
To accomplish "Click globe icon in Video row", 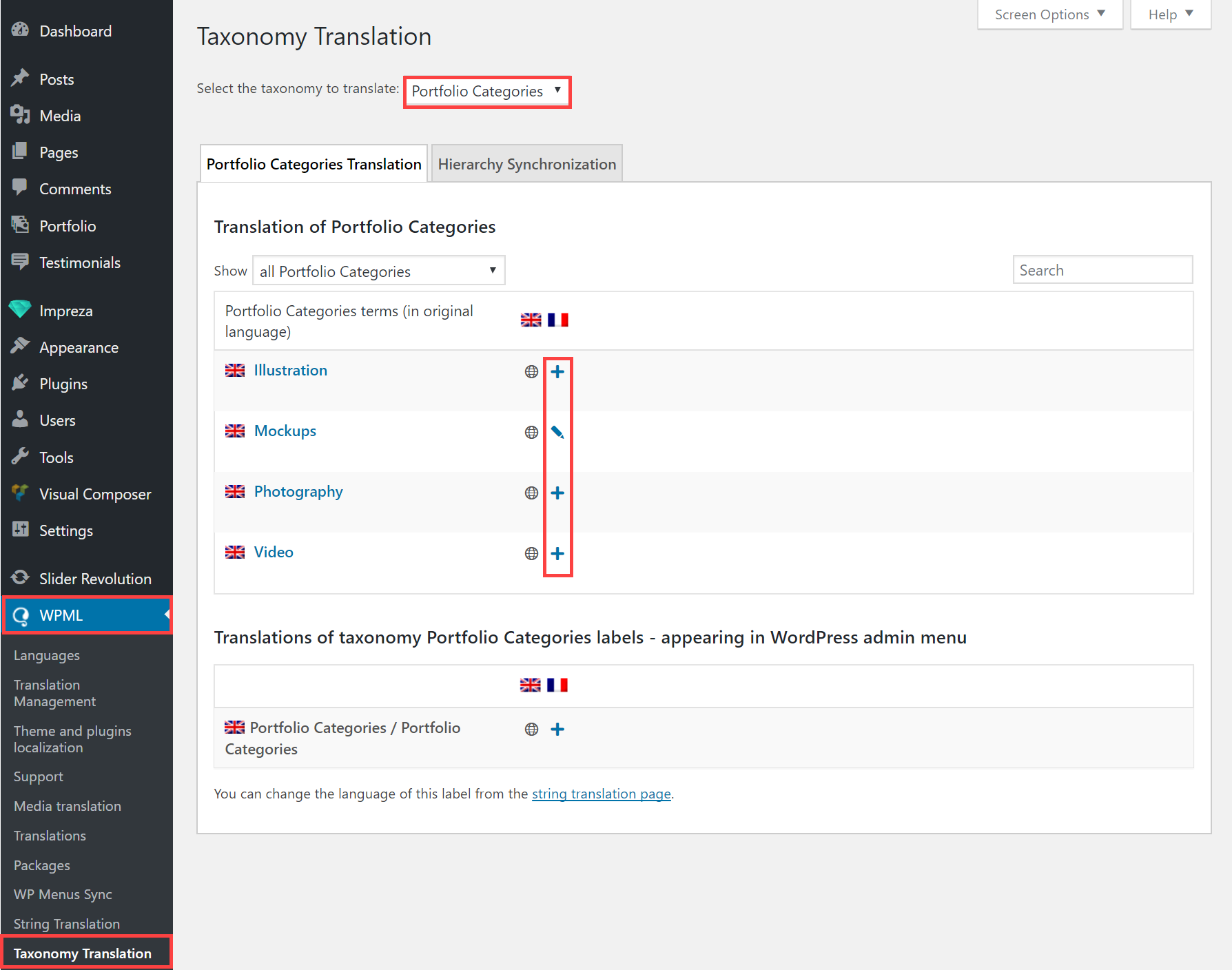I will point(531,554).
